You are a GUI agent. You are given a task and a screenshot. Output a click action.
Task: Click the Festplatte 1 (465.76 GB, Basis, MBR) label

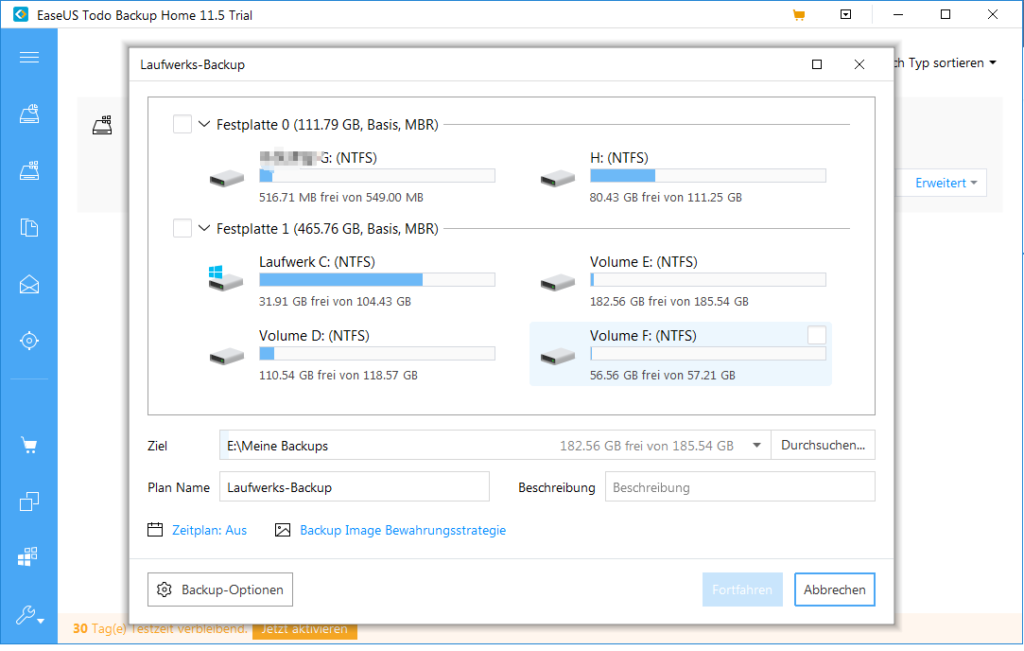pos(327,229)
